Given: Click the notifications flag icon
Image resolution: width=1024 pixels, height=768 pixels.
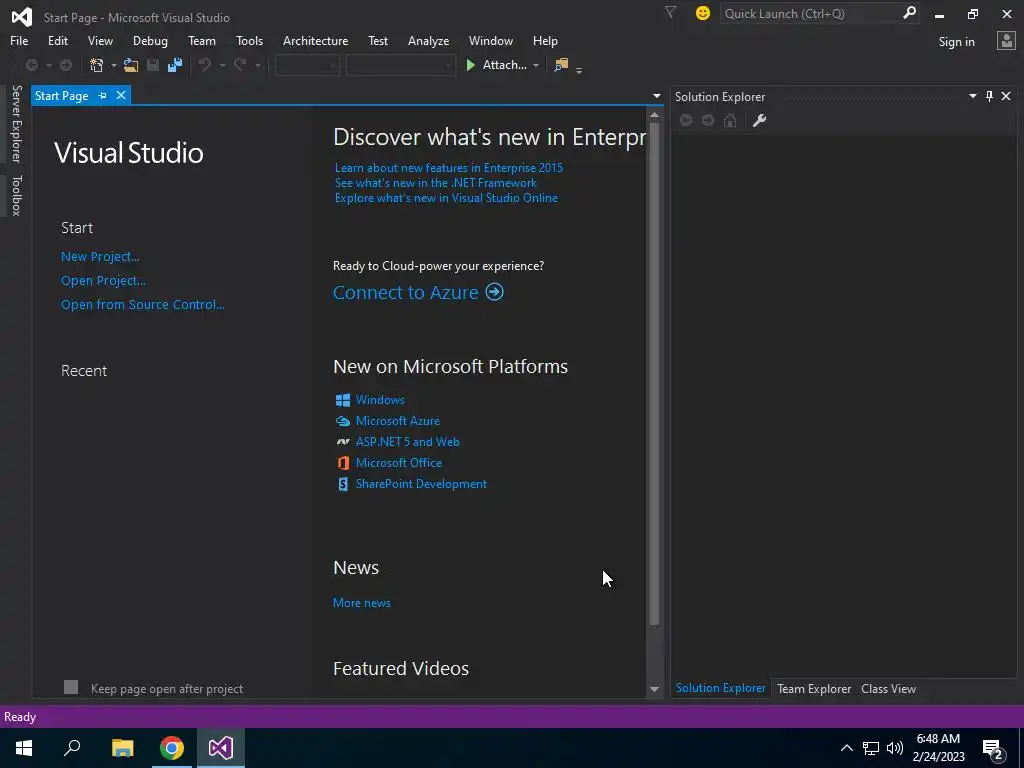Looking at the screenshot, I should [x=670, y=12].
